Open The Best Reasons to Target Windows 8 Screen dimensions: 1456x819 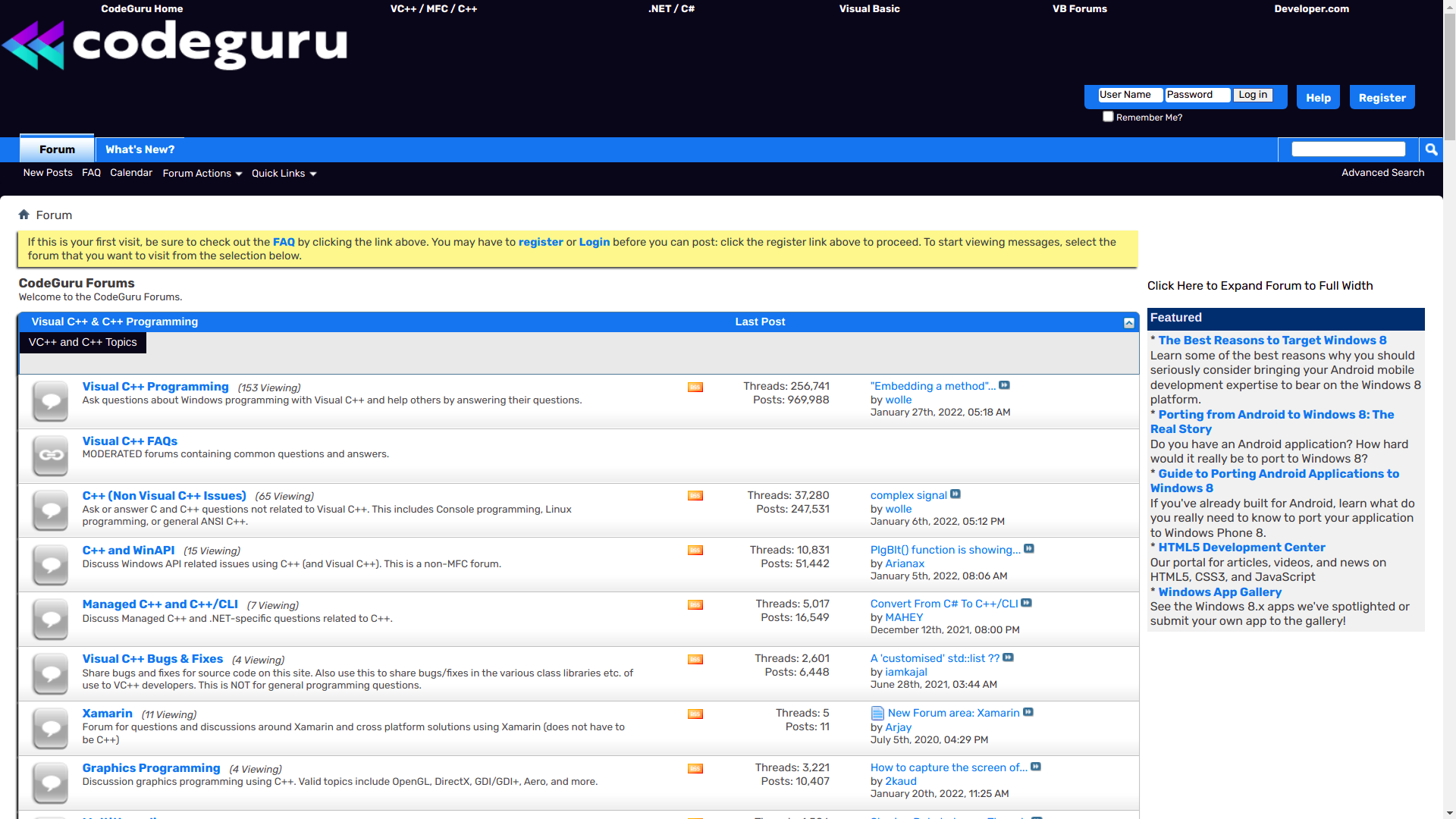[x=1272, y=340]
